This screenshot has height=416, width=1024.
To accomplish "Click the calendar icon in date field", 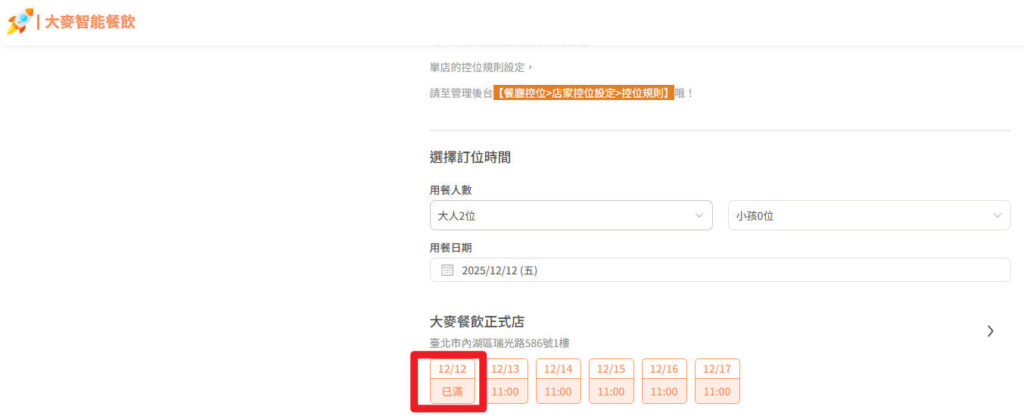I will (x=447, y=270).
